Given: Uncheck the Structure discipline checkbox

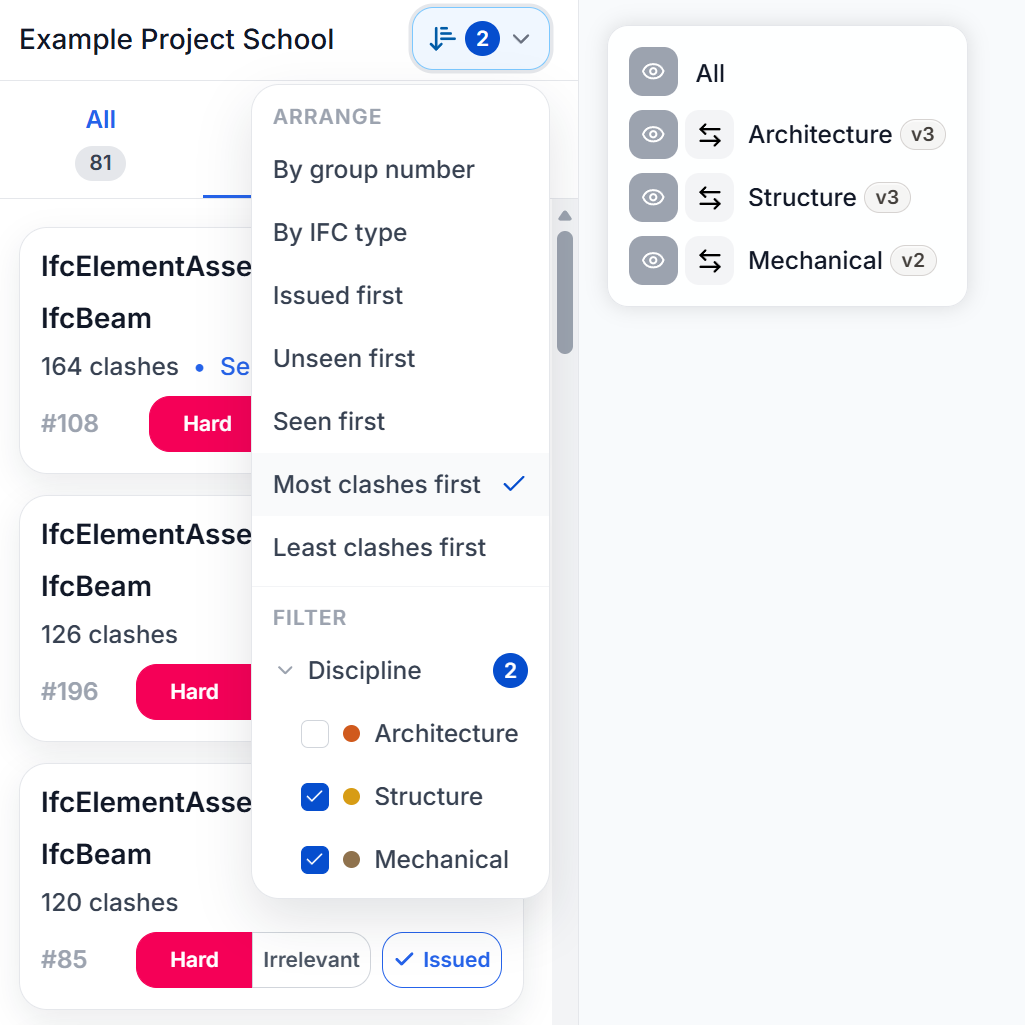Looking at the screenshot, I should click(x=315, y=797).
